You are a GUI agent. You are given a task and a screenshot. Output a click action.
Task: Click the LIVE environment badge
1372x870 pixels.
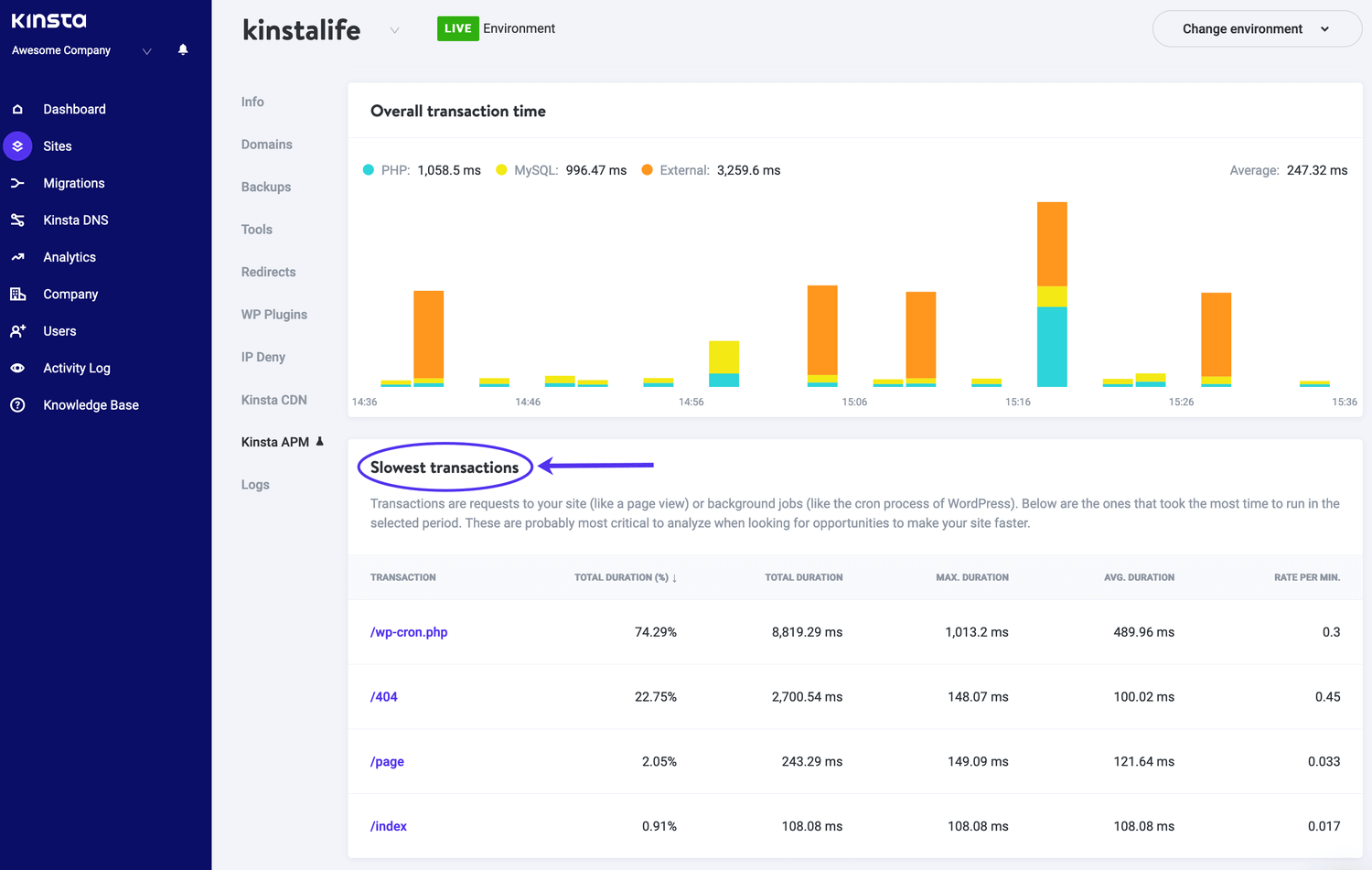[458, 28]
